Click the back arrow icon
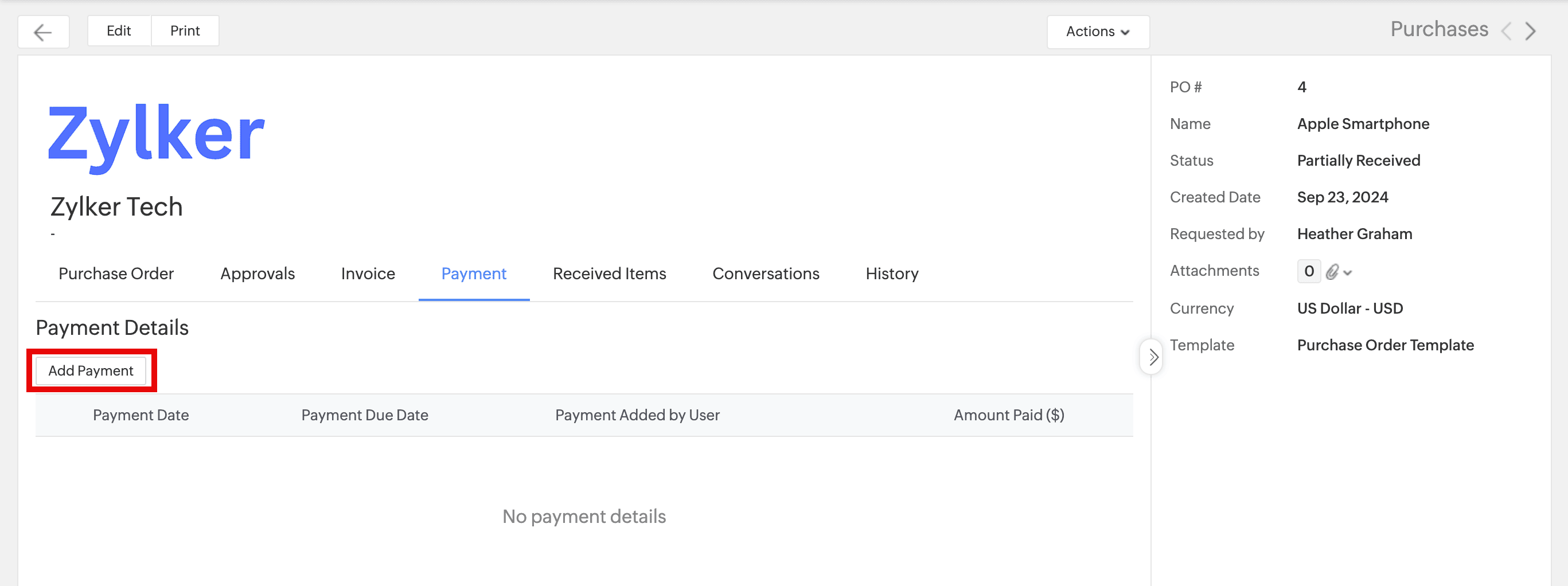This screenshot has height=586, width=1568. coord(42,32)
